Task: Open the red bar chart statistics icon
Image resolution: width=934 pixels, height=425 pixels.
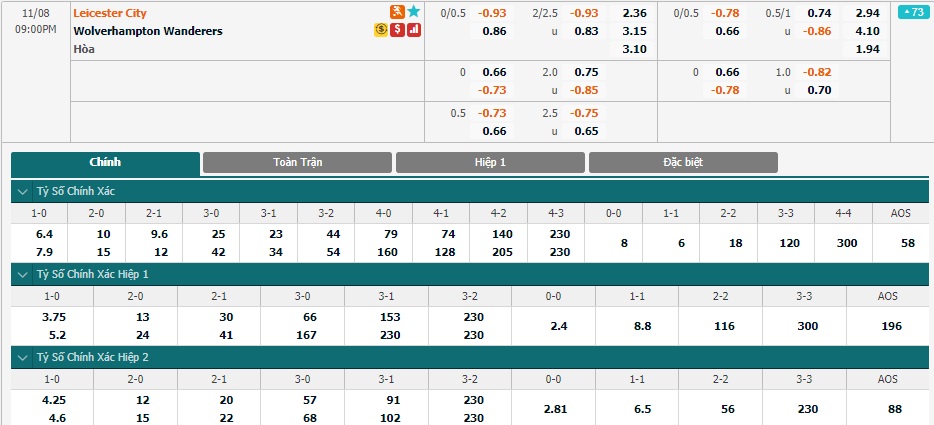Action: coord(414,30)
